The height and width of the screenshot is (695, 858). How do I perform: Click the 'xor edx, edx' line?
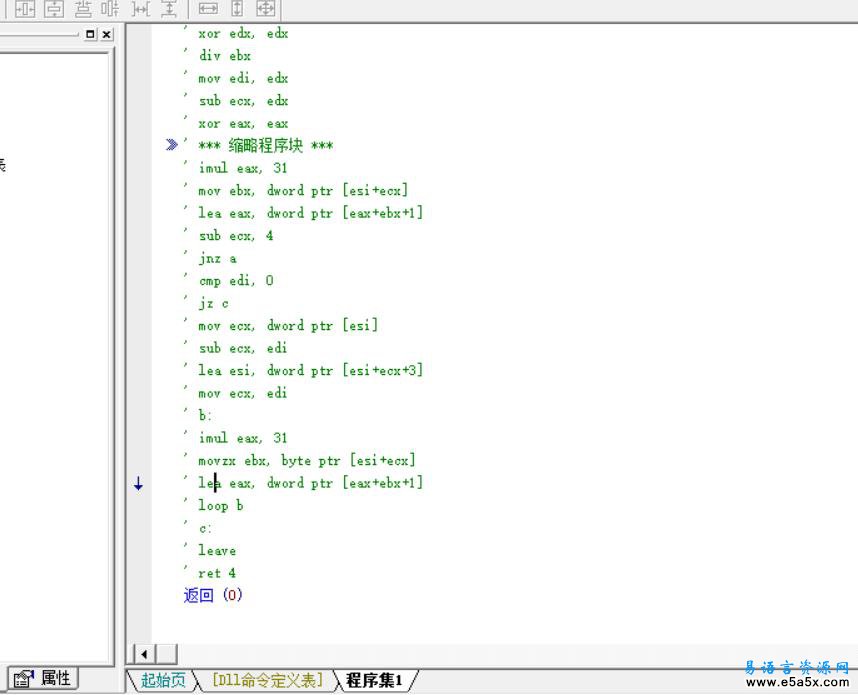pyautogui.click(x=243, y=33)
